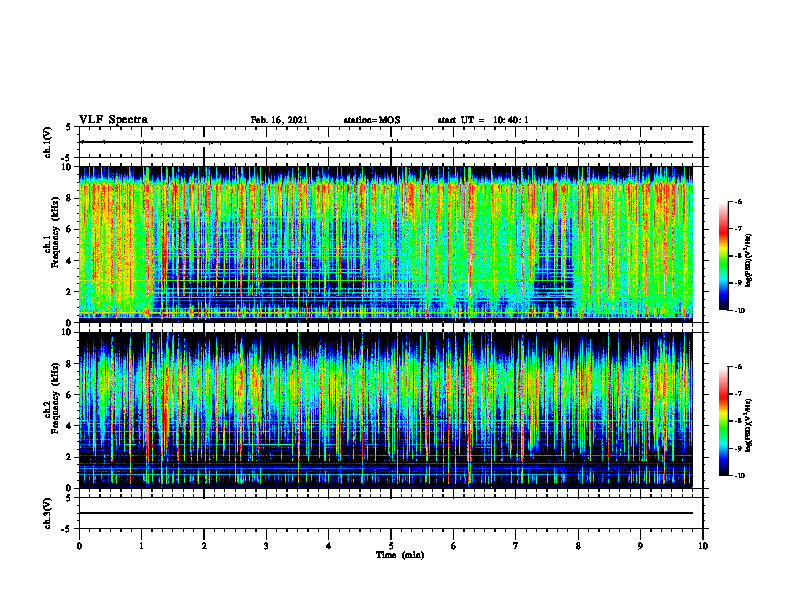The width and height of the screenshot is (792, 612).
Task: Select the ch.1 spectrogram panel
Action: [x=386, y=244]
